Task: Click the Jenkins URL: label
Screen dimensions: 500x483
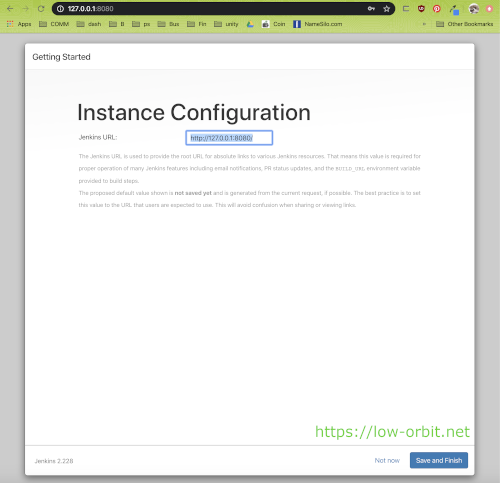Action: pyautogui.click(x=98, y=137)
